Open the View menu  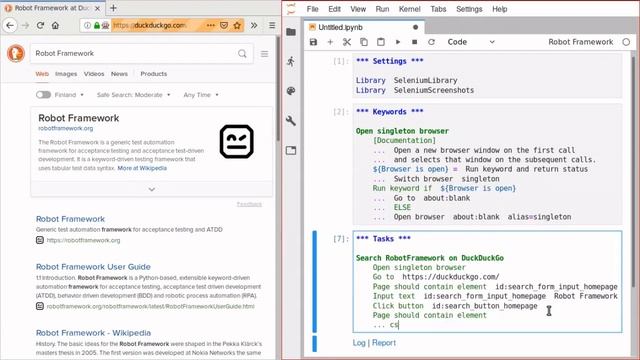click(358, 9)
